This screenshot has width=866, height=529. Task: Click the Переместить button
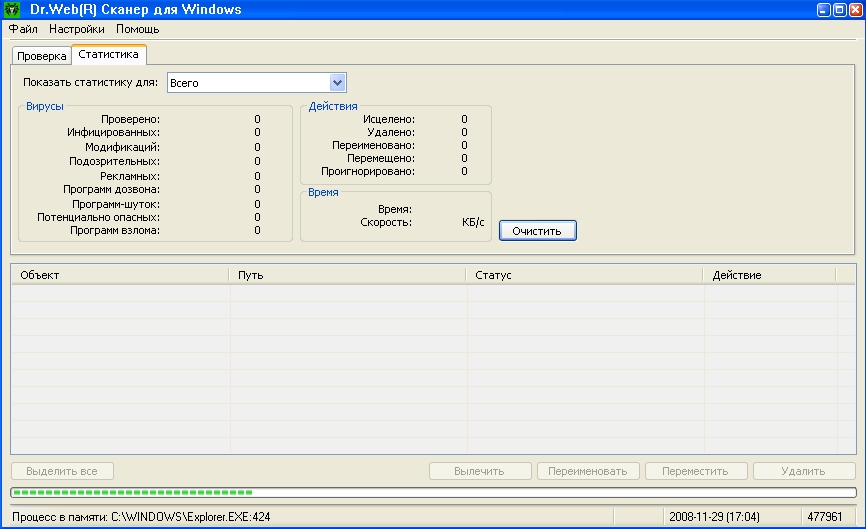[695, 471]
